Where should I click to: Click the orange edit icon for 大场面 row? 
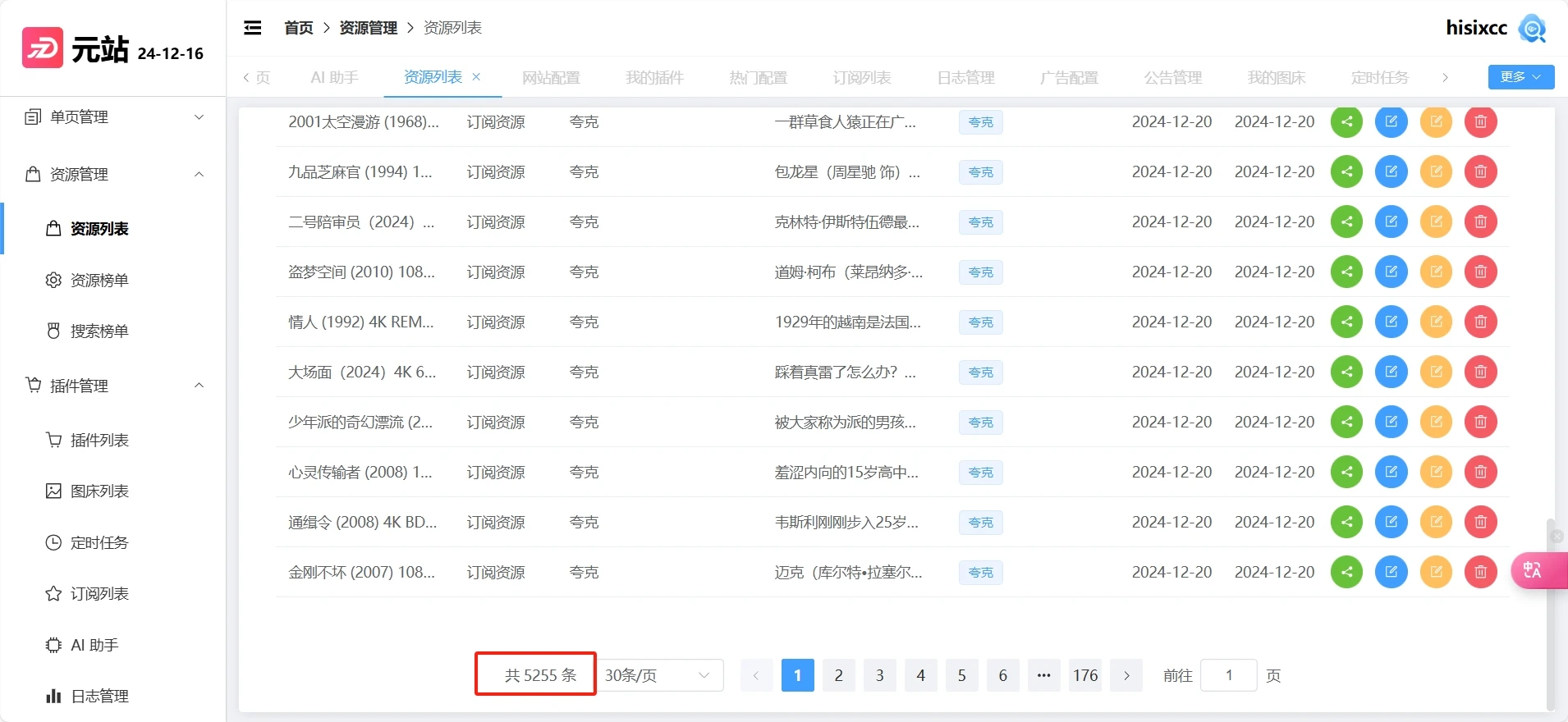(x=1436, y=372)
